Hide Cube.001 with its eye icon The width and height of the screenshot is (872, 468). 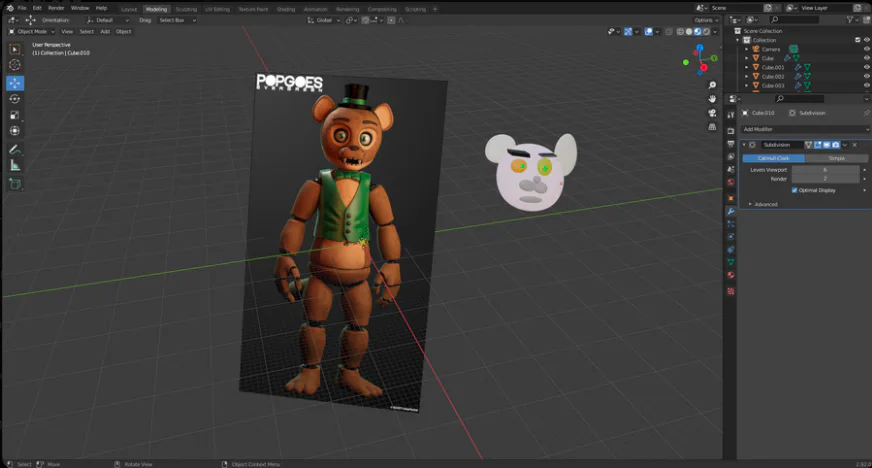pyautogui.click(x=866, y=67)
